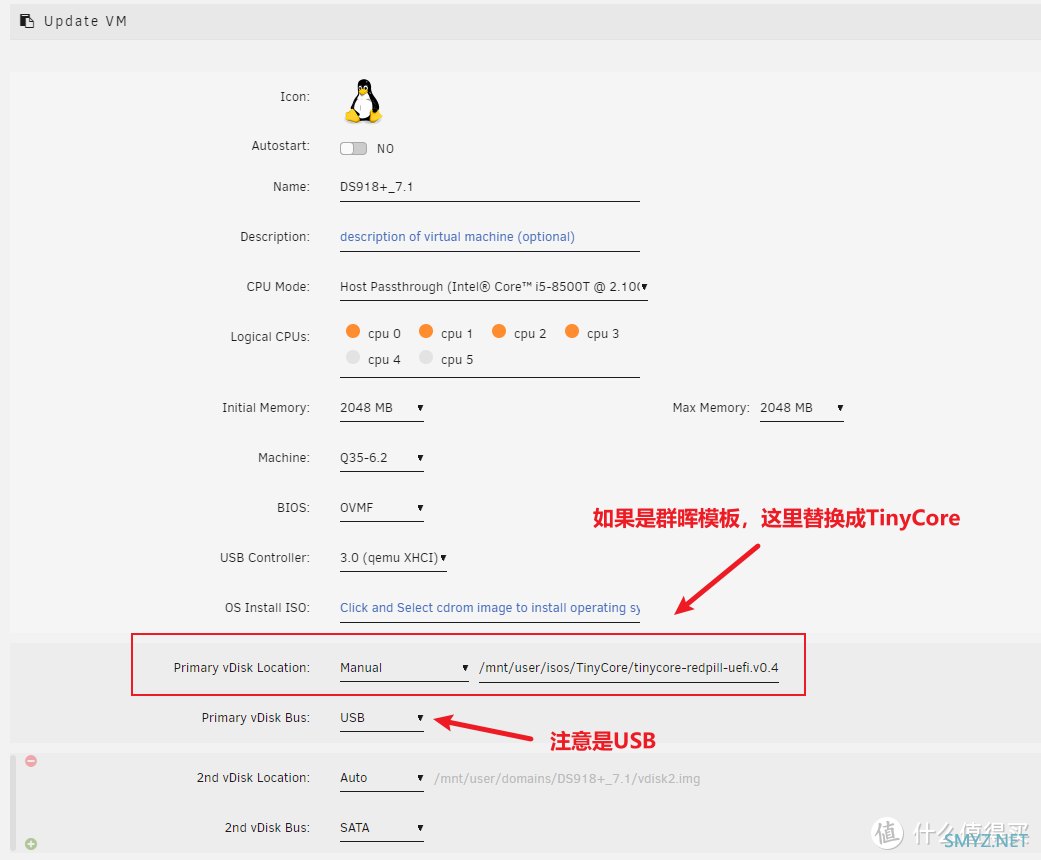Add another vDisk with green plus icon

(31, 844)
